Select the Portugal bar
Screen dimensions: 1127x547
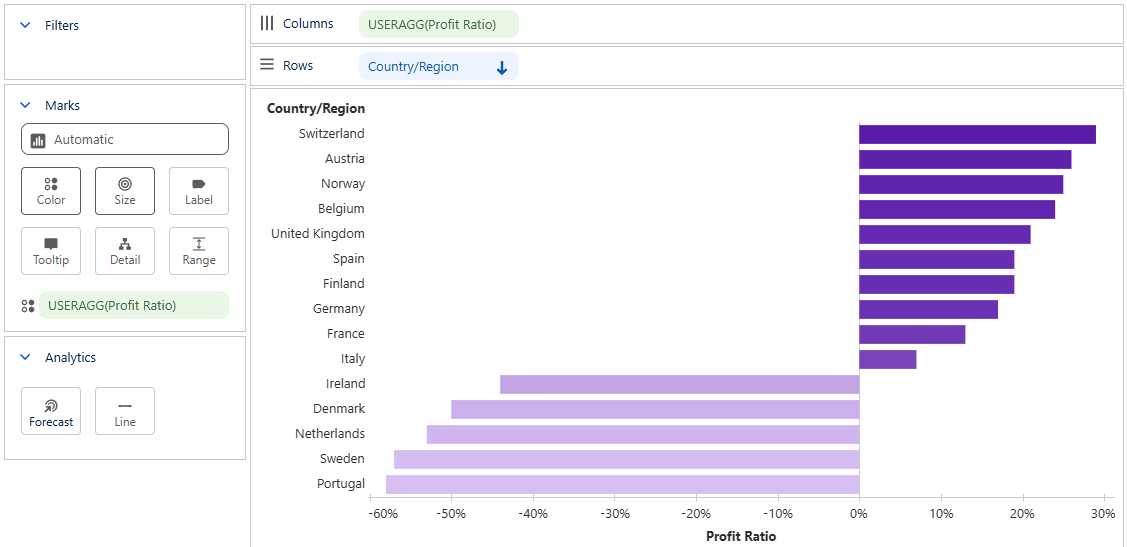622,484
